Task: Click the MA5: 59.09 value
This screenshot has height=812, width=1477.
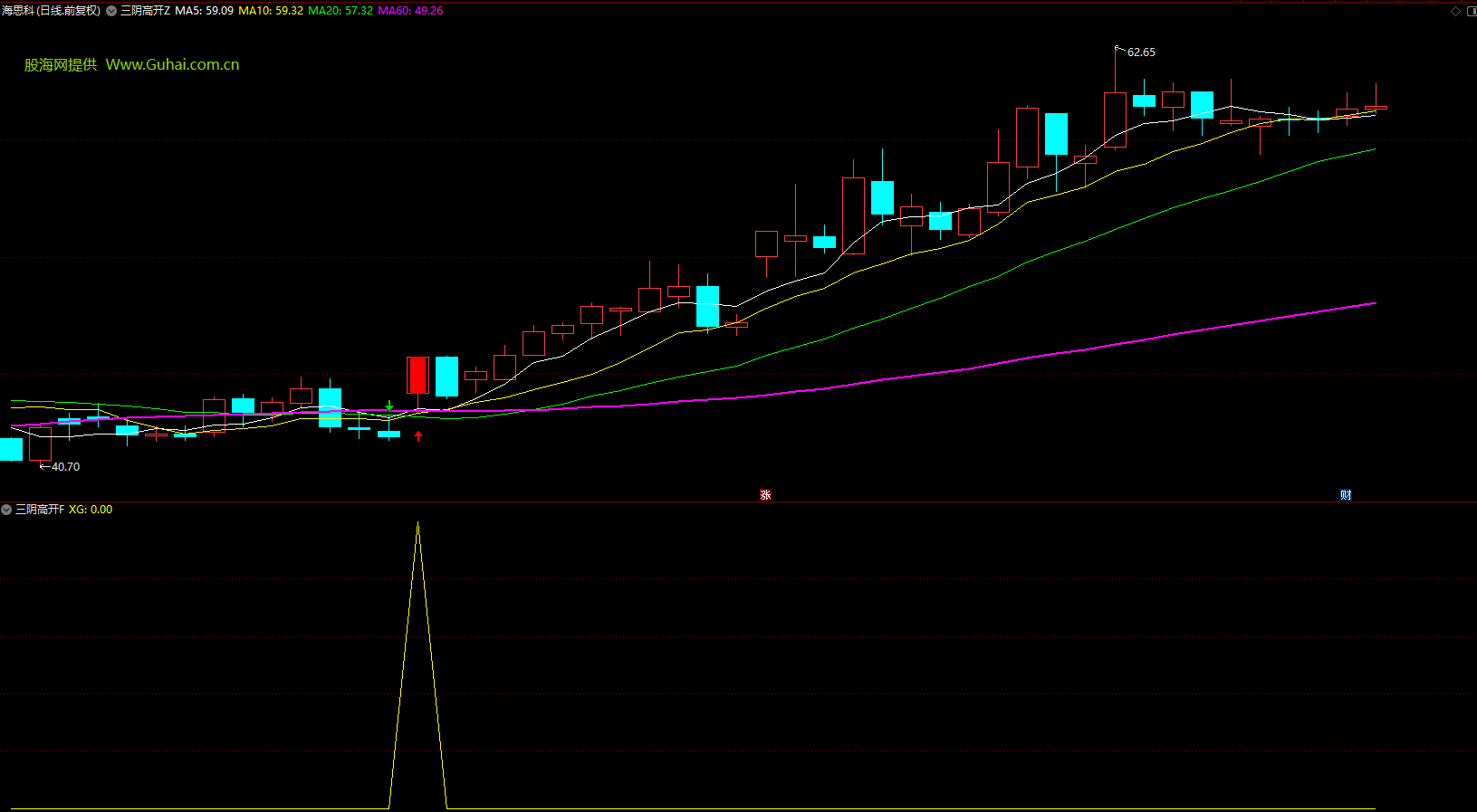Action: (204, 11)
